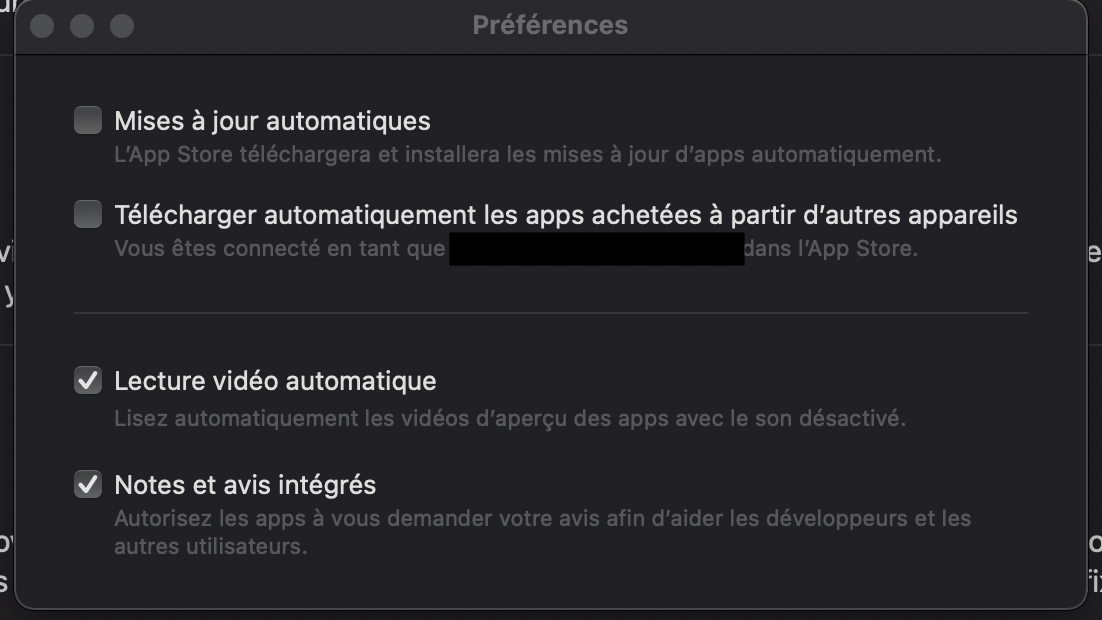The image size is (1102, 620).
Task: Tick the checkbox for downloading purchased apps automatically
Action: tap(88, 214)
